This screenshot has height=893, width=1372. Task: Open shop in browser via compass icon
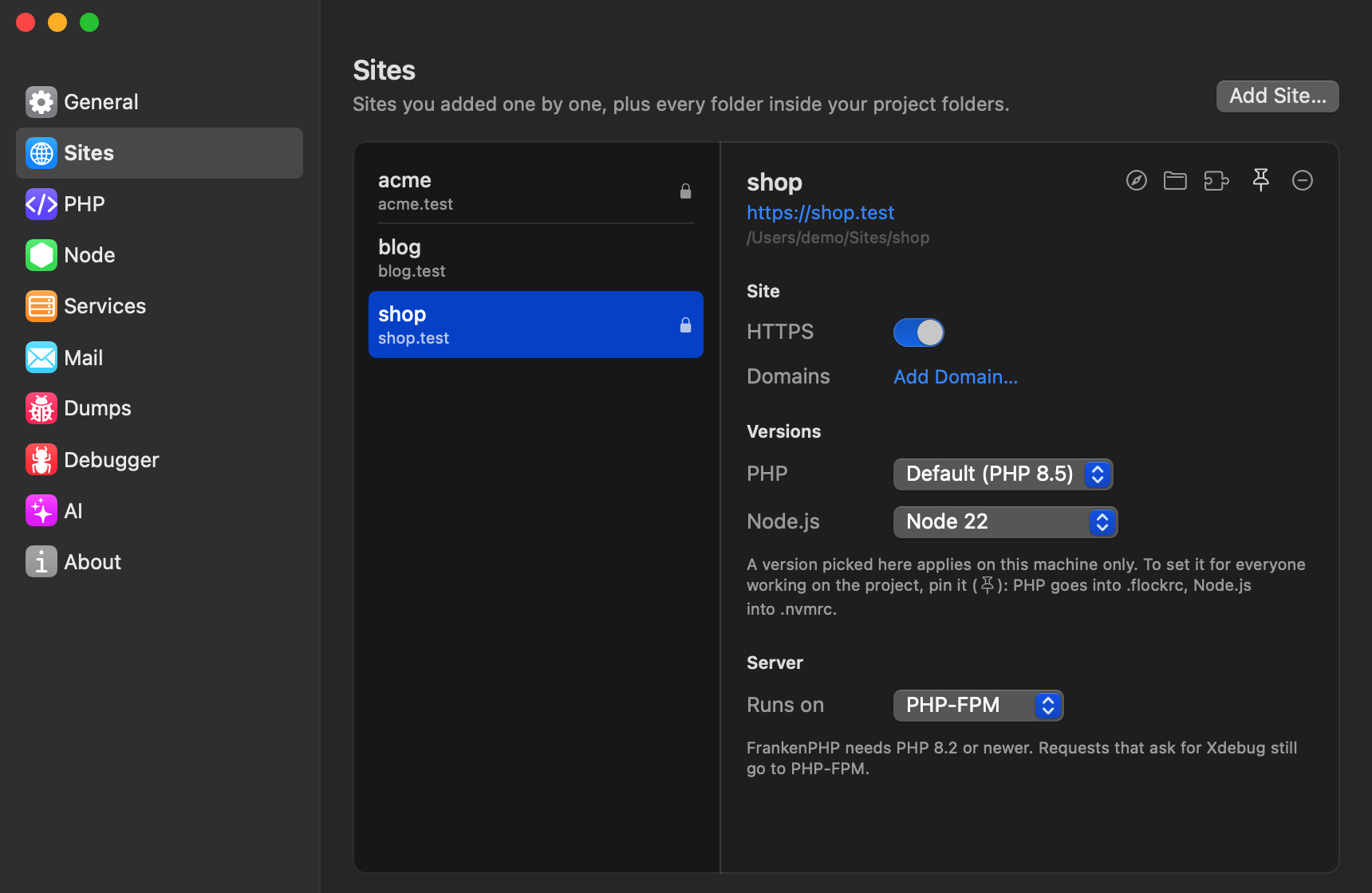click(1137, 181)
